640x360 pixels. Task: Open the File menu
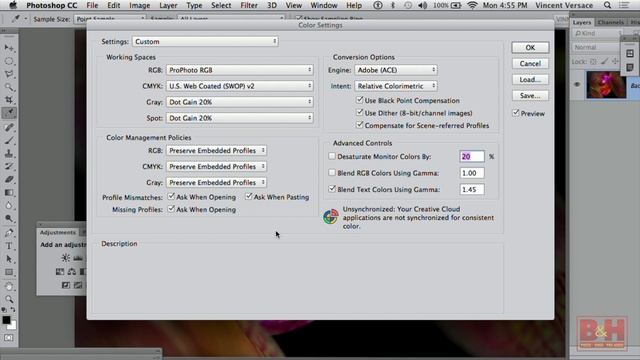(92, 5)
